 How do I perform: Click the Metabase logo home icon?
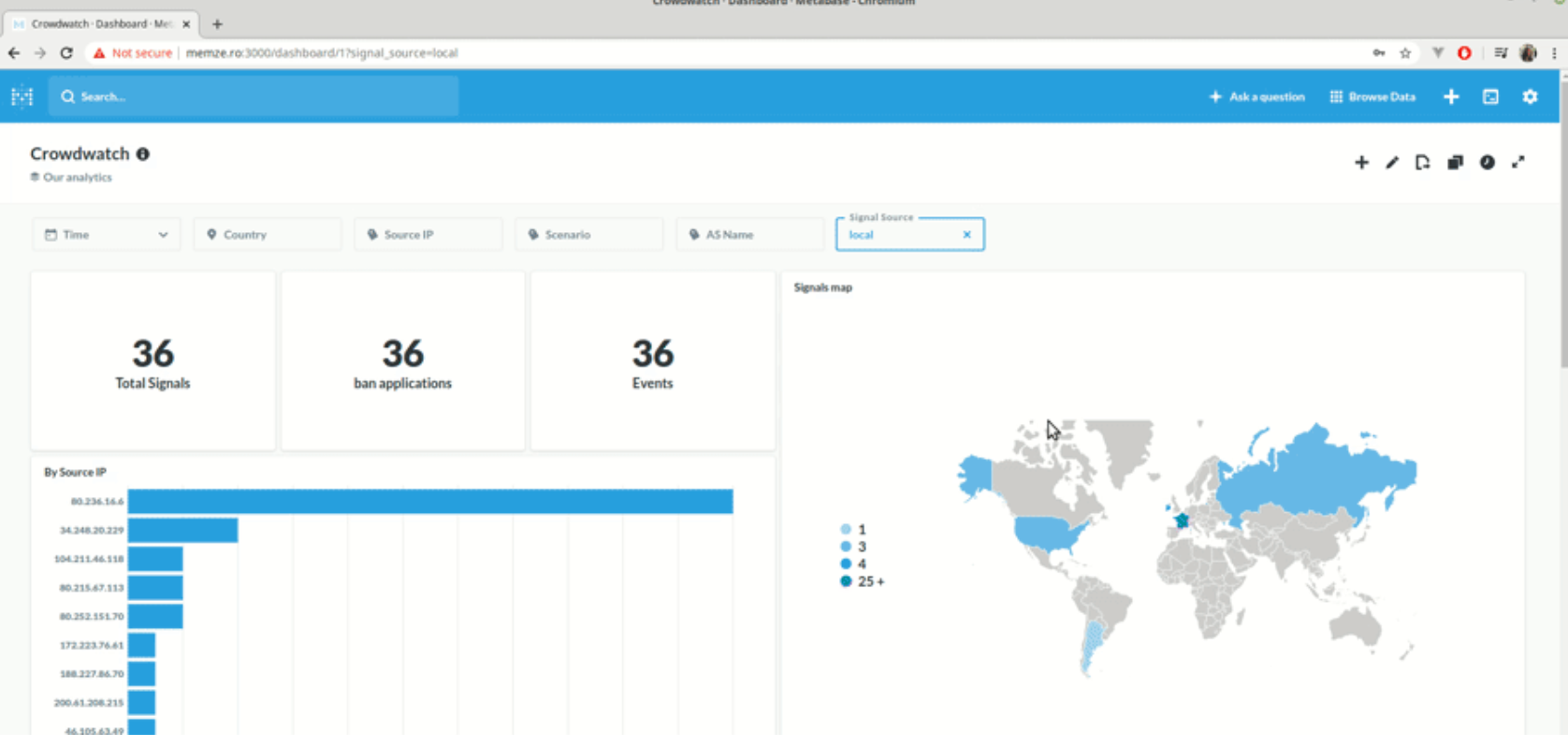pos(22,96)
